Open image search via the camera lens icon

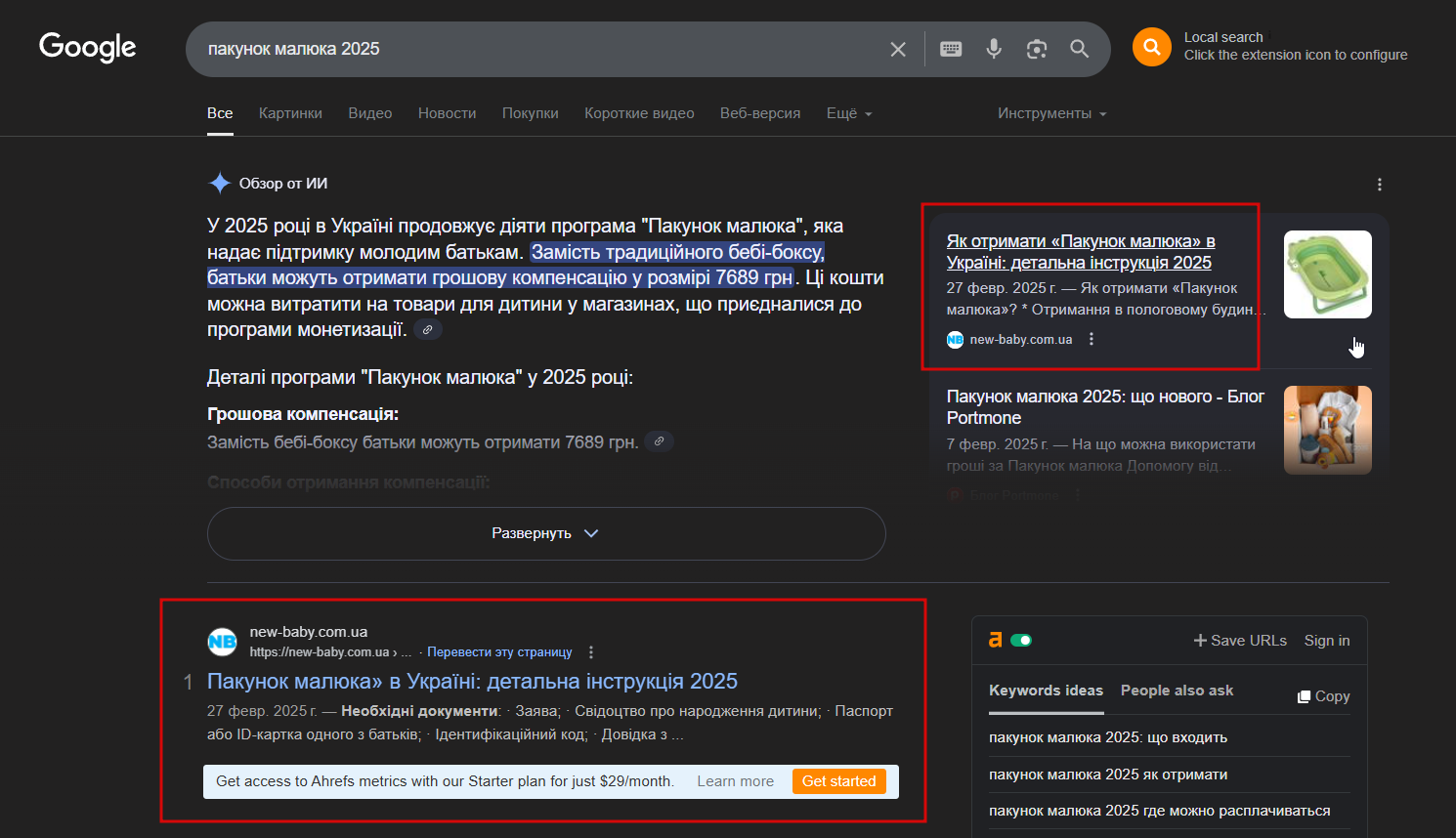(1037, 49)
